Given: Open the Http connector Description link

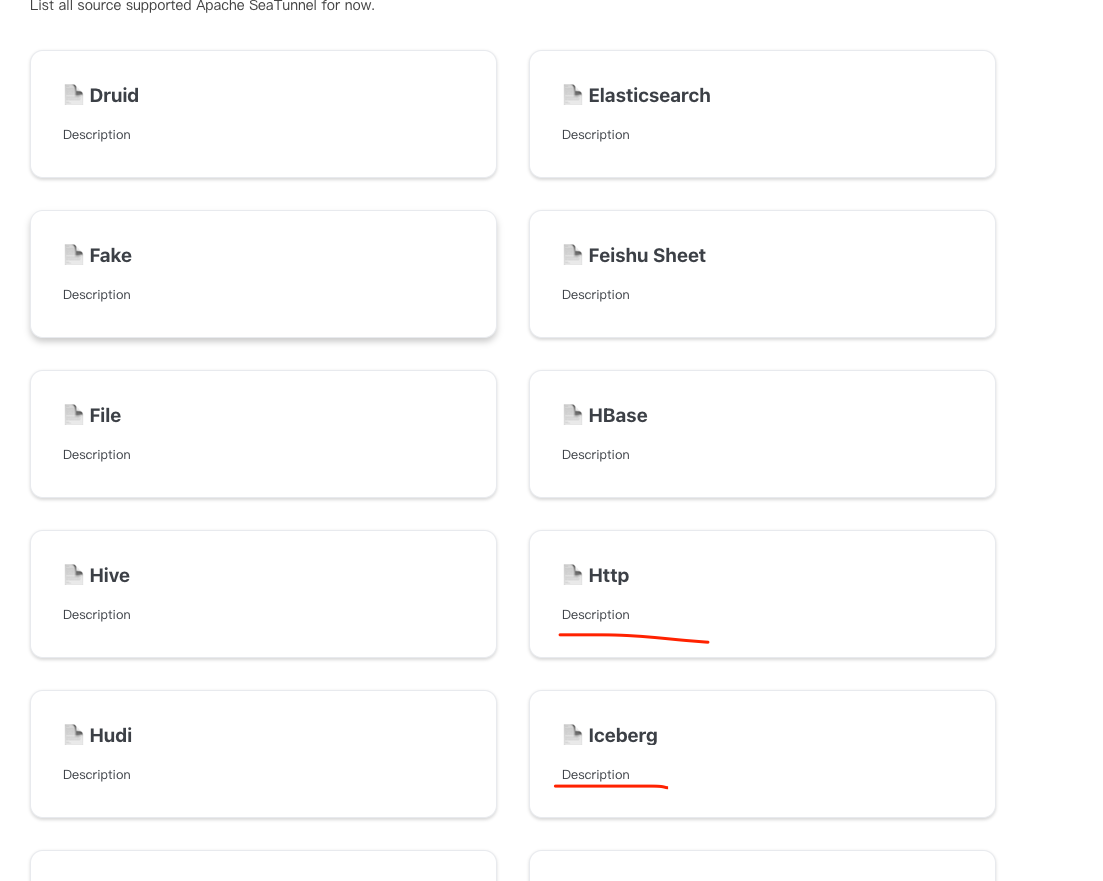Looking at the screenshot, I should pos(595,614).
